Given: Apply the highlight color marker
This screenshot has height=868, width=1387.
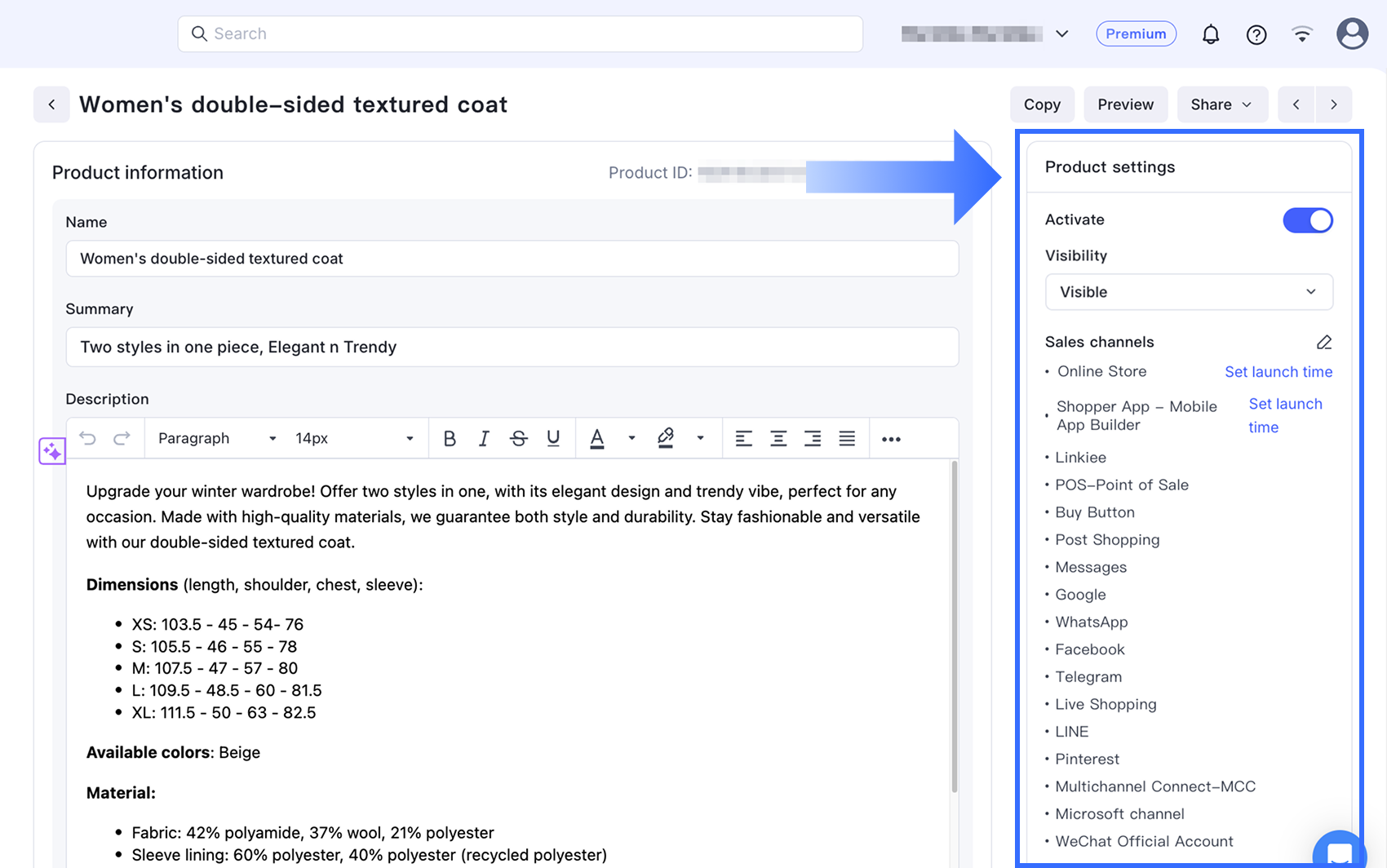Looking at the screenshot, I should tap(666, 439).
